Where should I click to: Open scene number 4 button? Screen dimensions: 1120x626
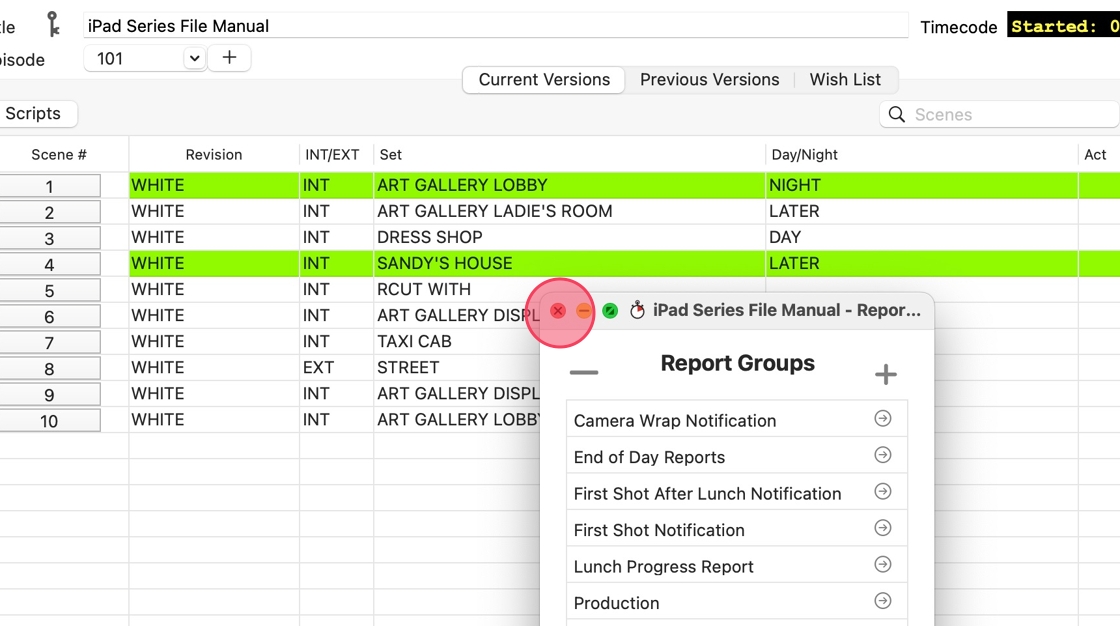pos(49,264)
